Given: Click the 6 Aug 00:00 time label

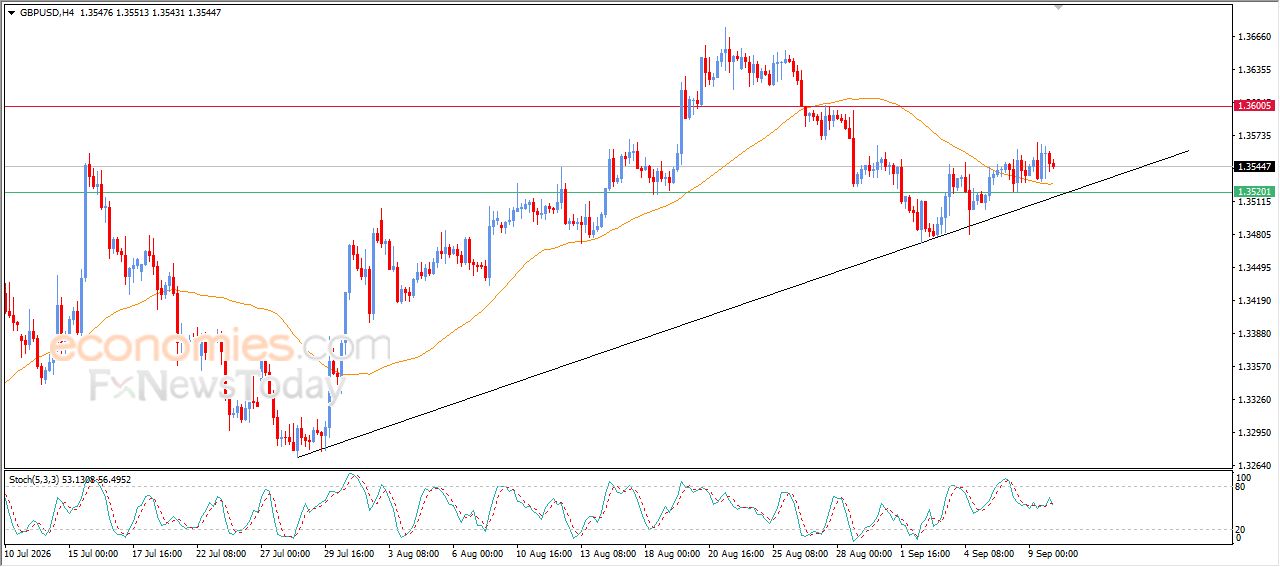Looking at the screenshot, I should [x=477, y=553].
